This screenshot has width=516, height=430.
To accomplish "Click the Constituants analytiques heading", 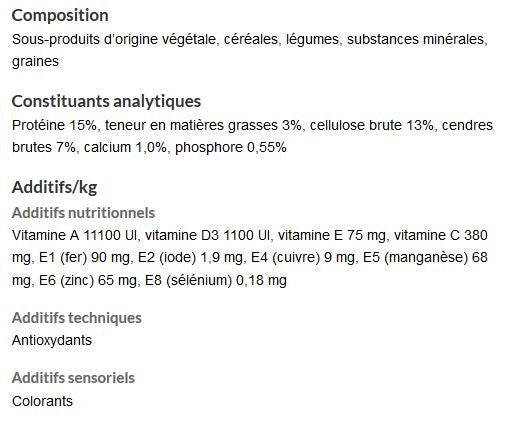I will (x=106, y=101).
